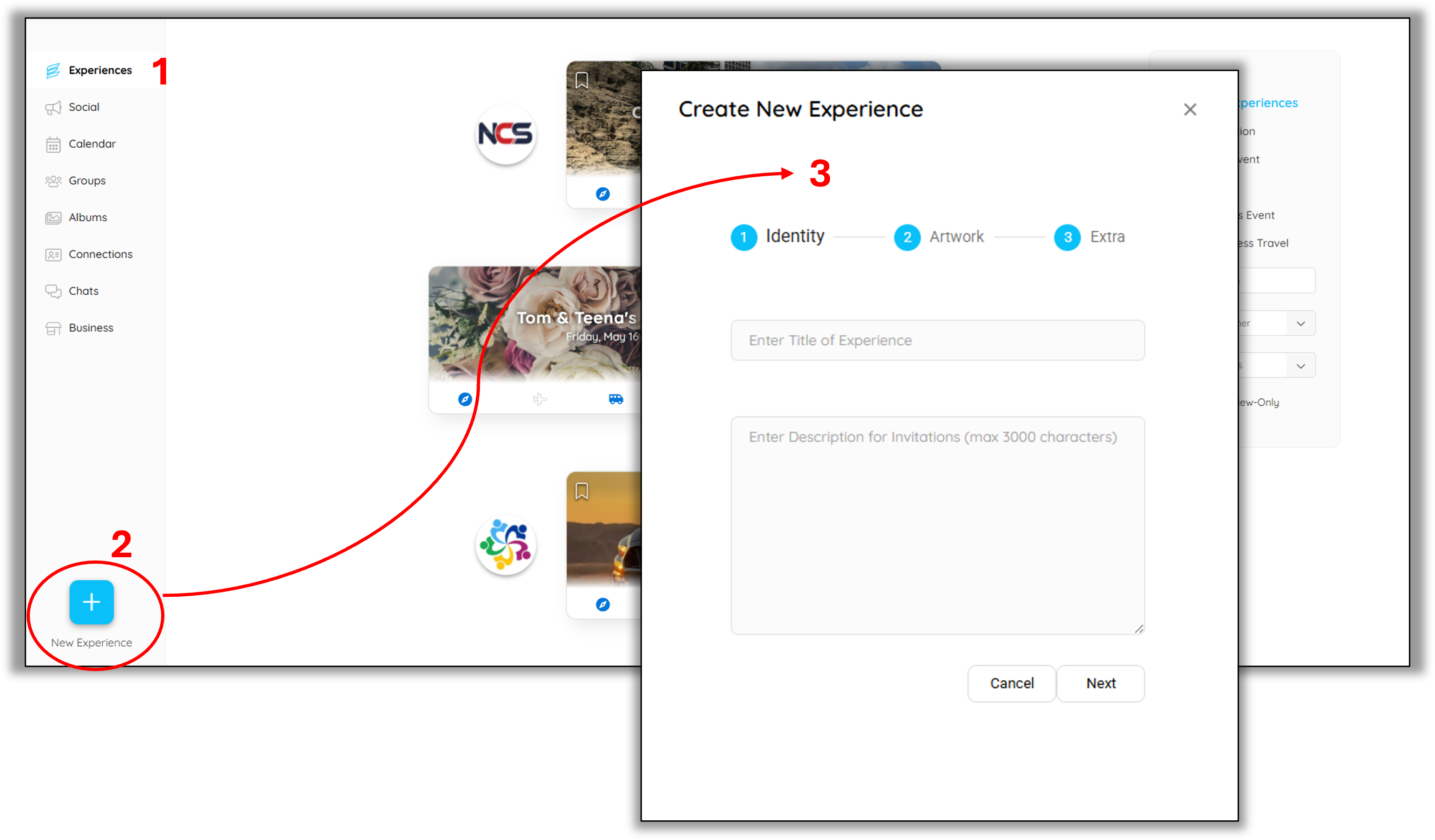
Task: Bookmark the top experience card
Action: click(x=581, y=80)
